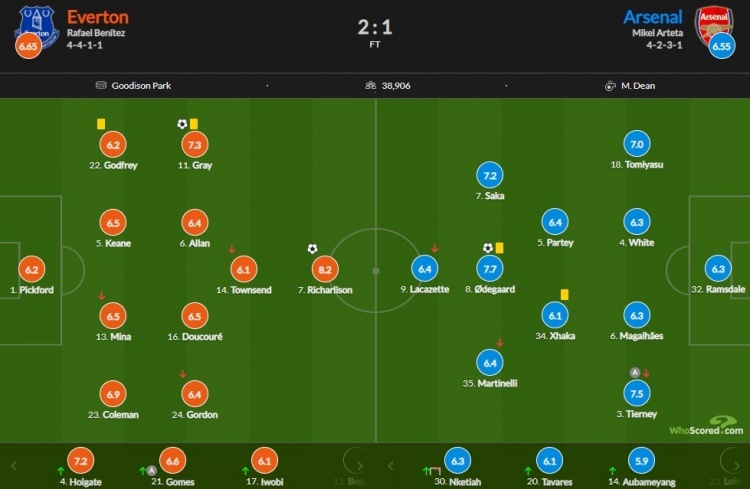Select Ødegaard's 7.7 rating circle
750x489 pixels.
pos(490,269)
